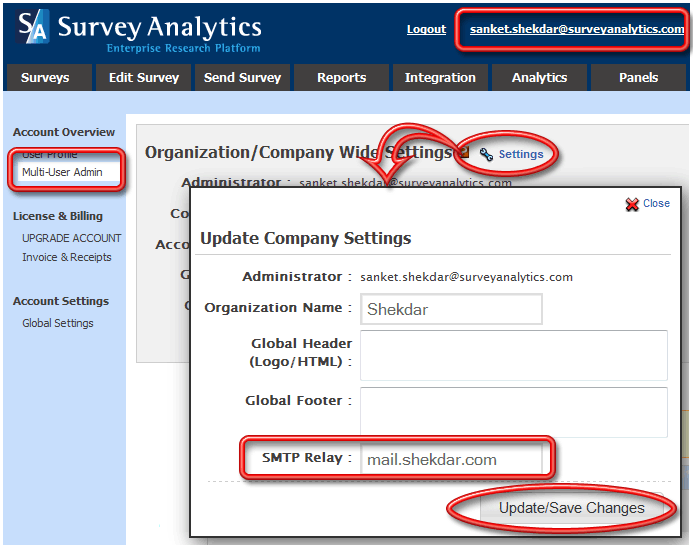Image resolution: width=693 pixels, height=550 pixels.
Task: Close the Update Company Settings dialog
Action: [x=656, y=203]
